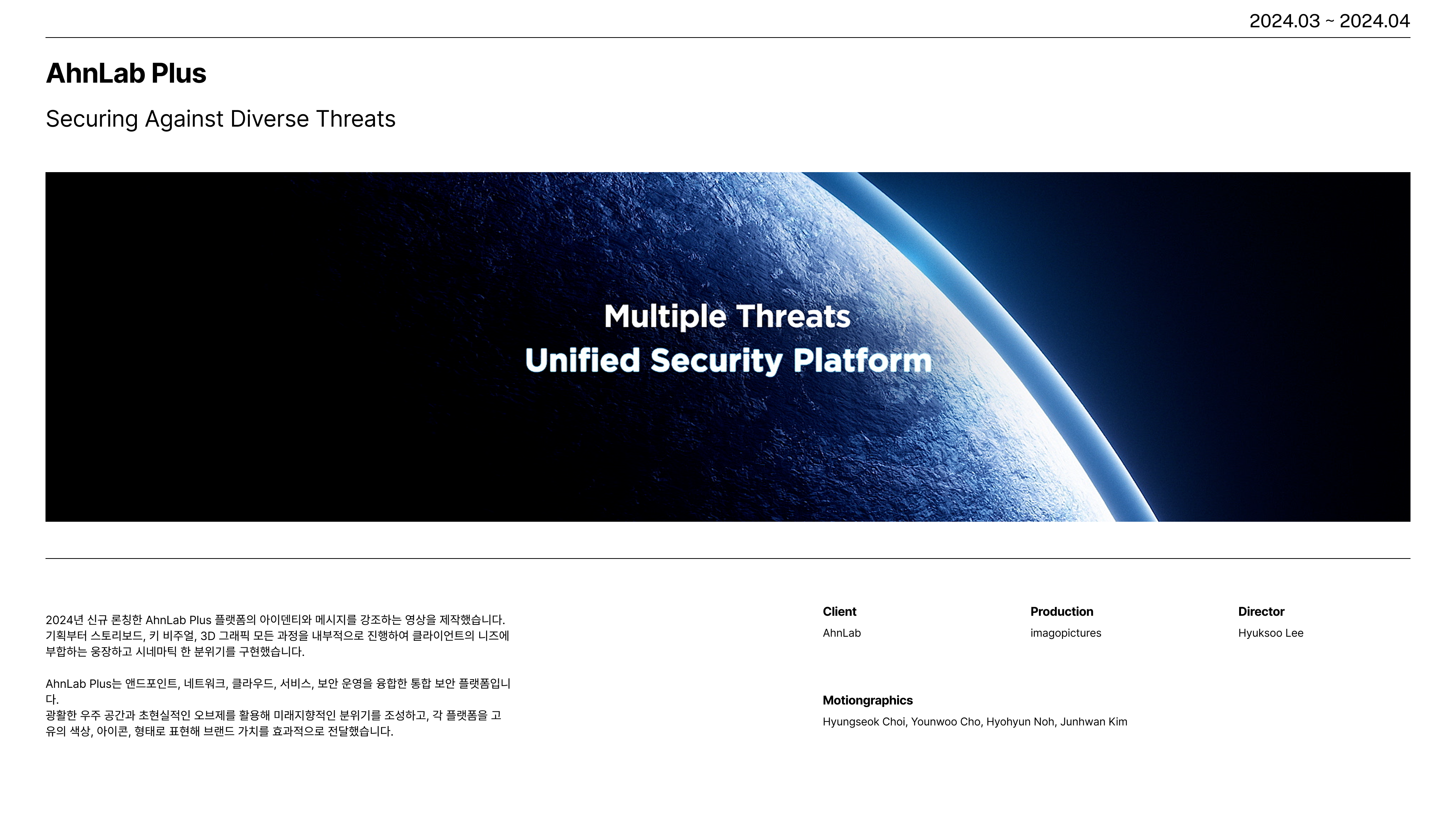
Task: Click the Motiongraphics heading label
Action: pyautogui.click(x=868, y=700)
